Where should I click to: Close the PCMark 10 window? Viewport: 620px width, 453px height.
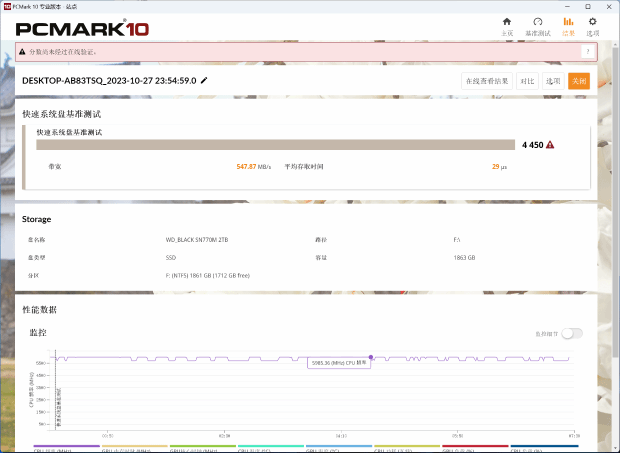[609, 7]
